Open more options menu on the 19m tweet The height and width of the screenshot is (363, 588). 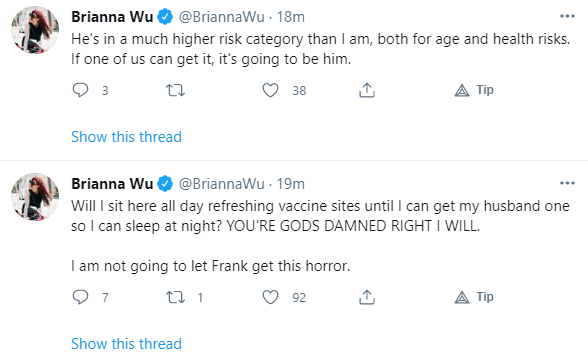coord(567,183)
